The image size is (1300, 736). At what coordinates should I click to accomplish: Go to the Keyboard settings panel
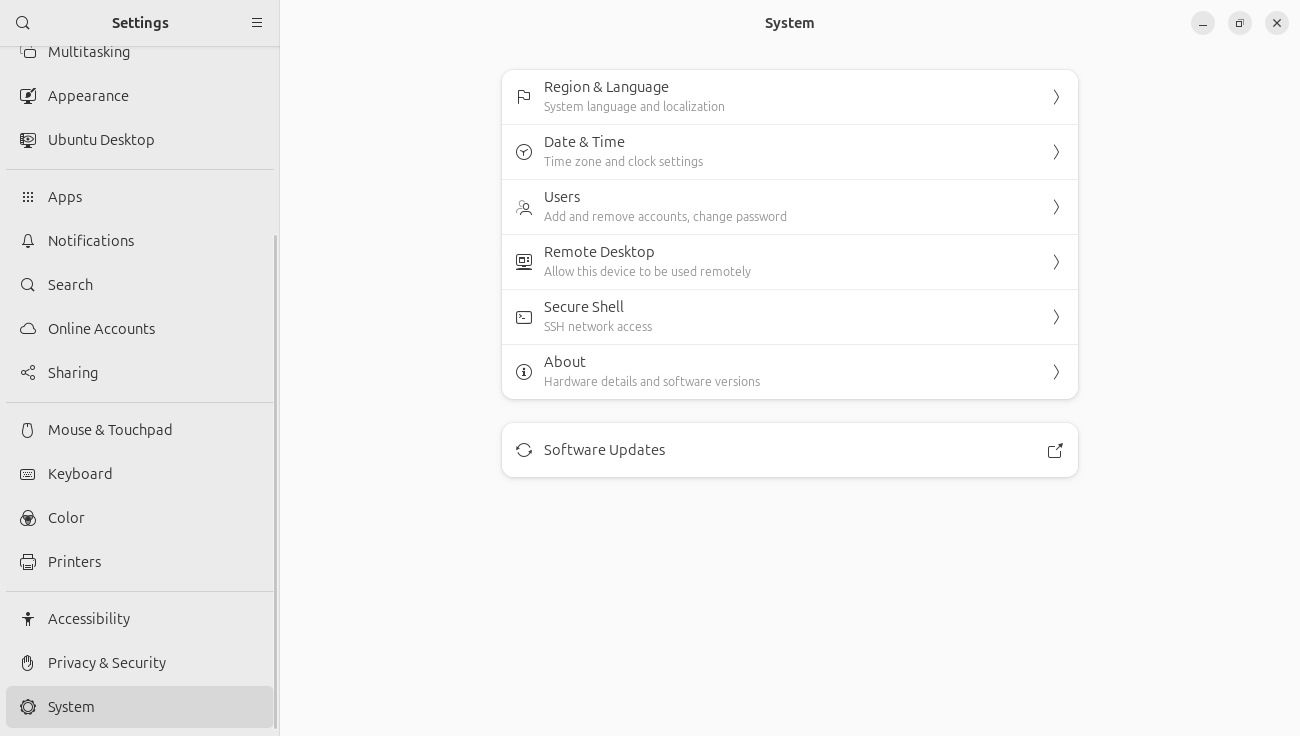tap(80, 474)
